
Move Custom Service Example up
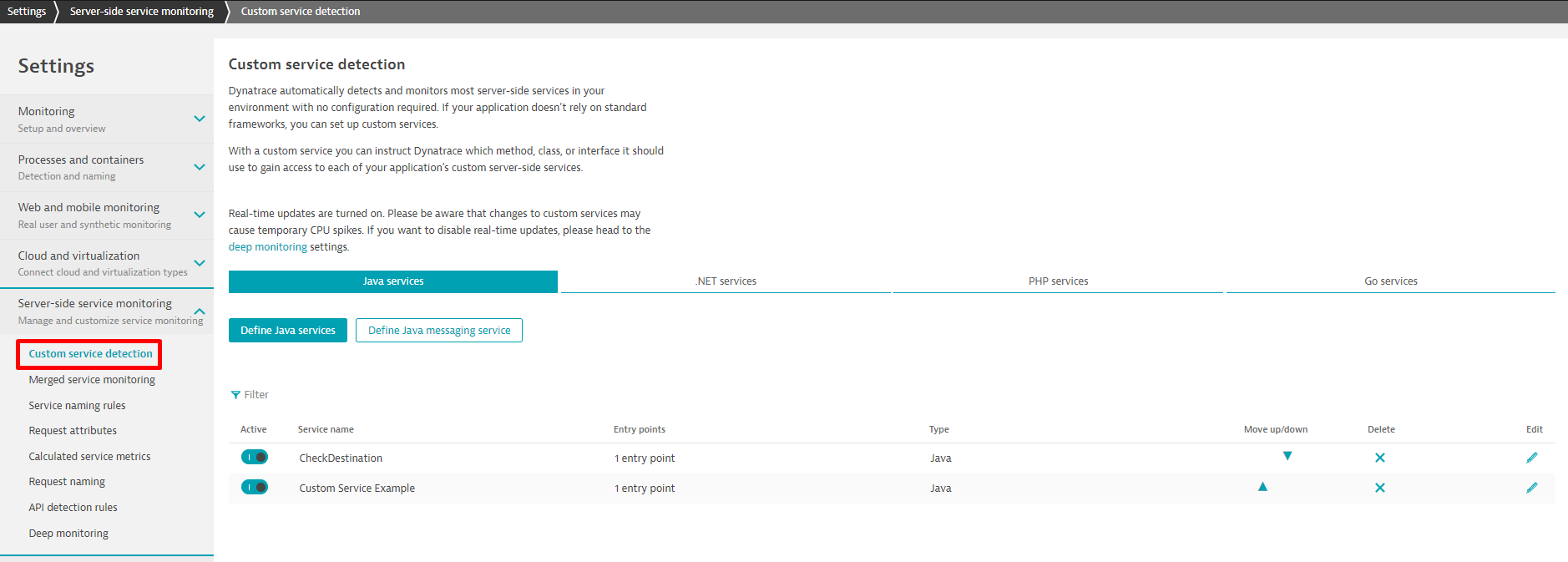click(x=1262, y=487)
